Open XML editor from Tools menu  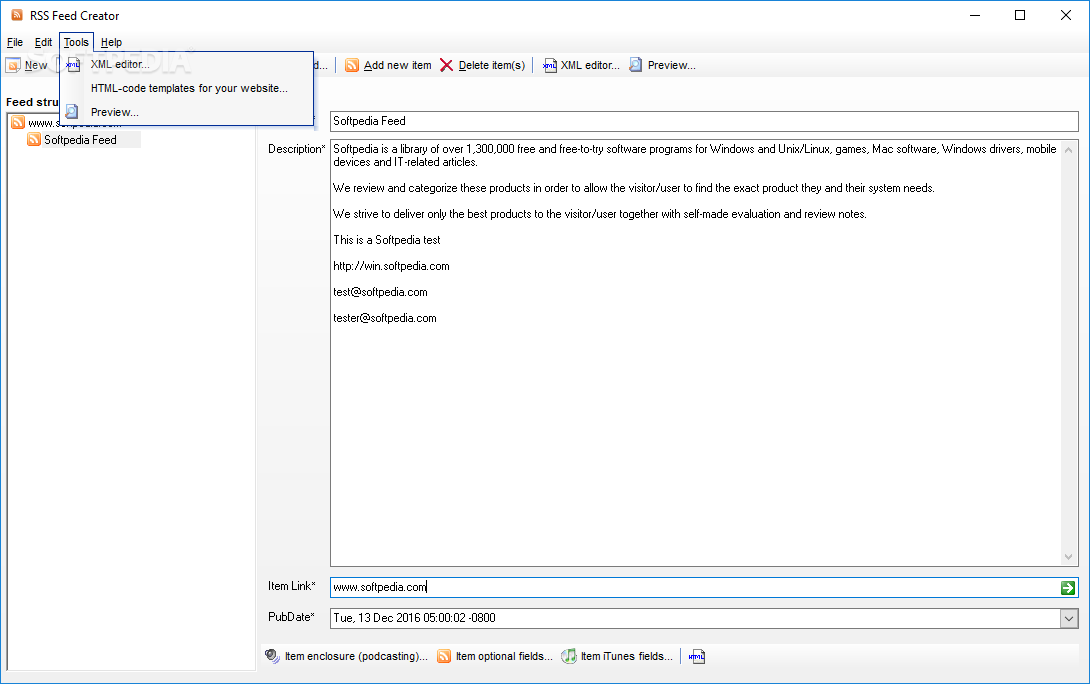click(187, 64)
